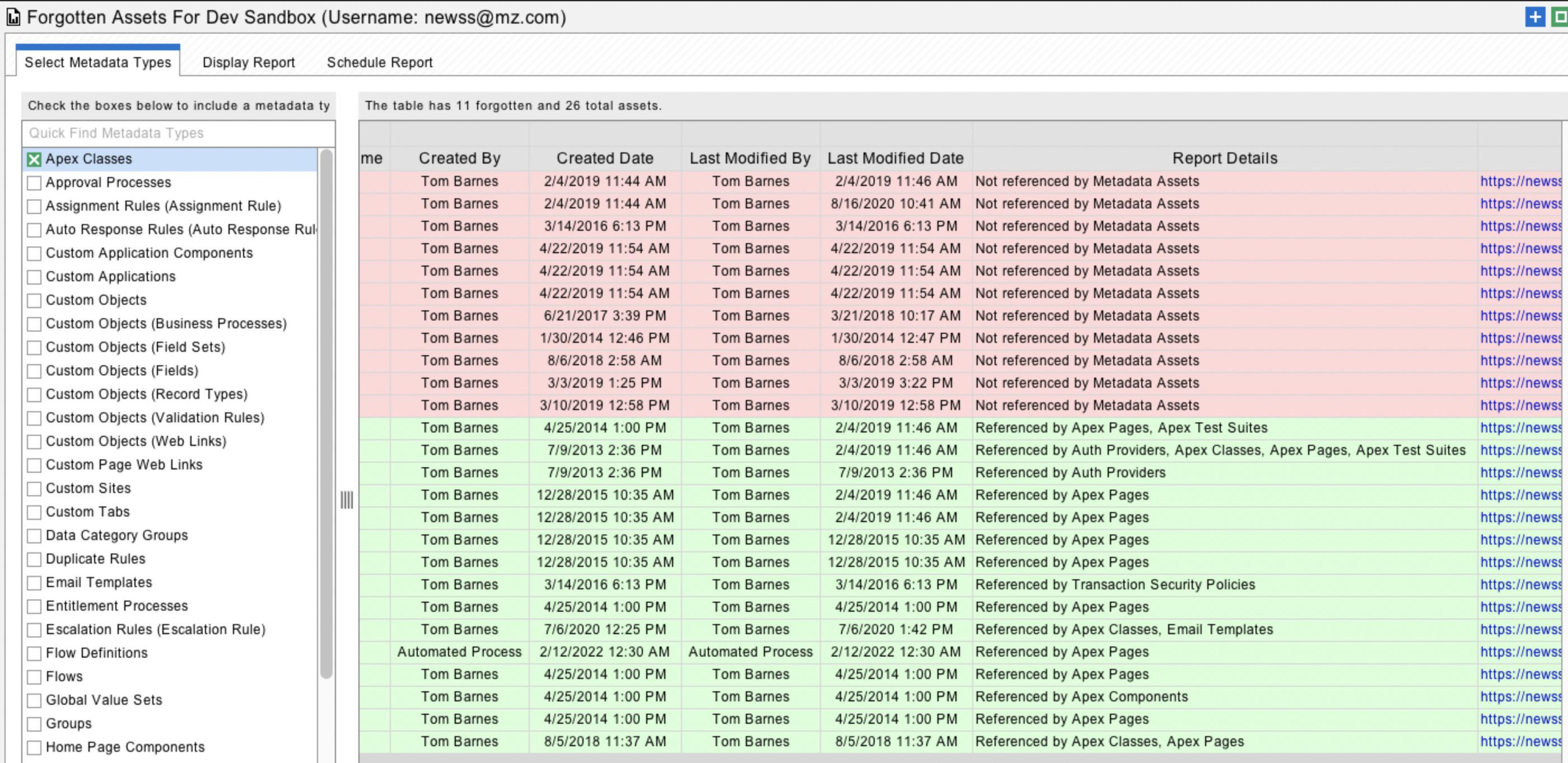
Task: Open link for Referenced by Auth Providers row
Action: (x=1520, y=473)
